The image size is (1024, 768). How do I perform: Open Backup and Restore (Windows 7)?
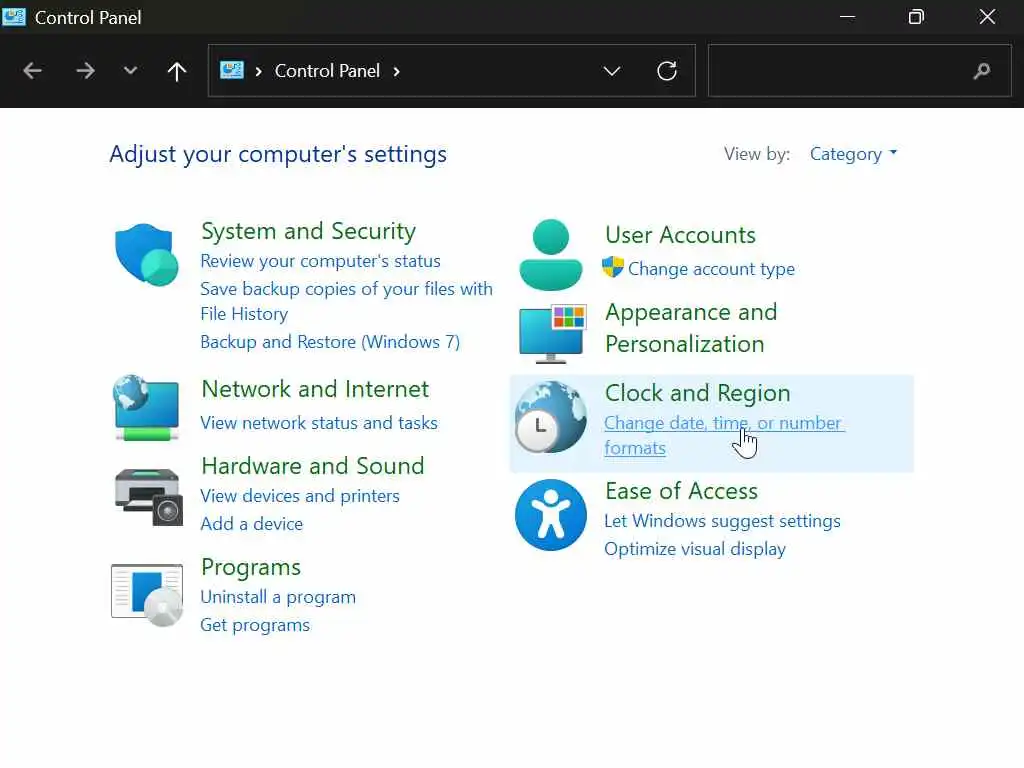pyautogui.click(x=330, y=342)
